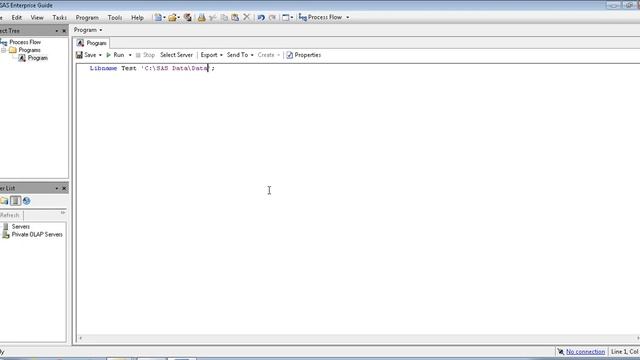640x360 pixels.
Task: Open the Export dropdown
Action: (x=211, y=55)
